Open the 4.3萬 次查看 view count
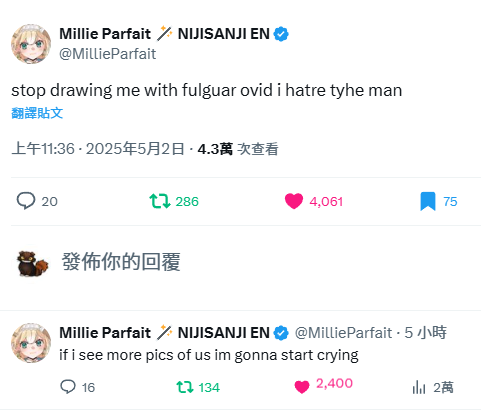The height and width of the screenshot is (414, 481). point(238,149)
